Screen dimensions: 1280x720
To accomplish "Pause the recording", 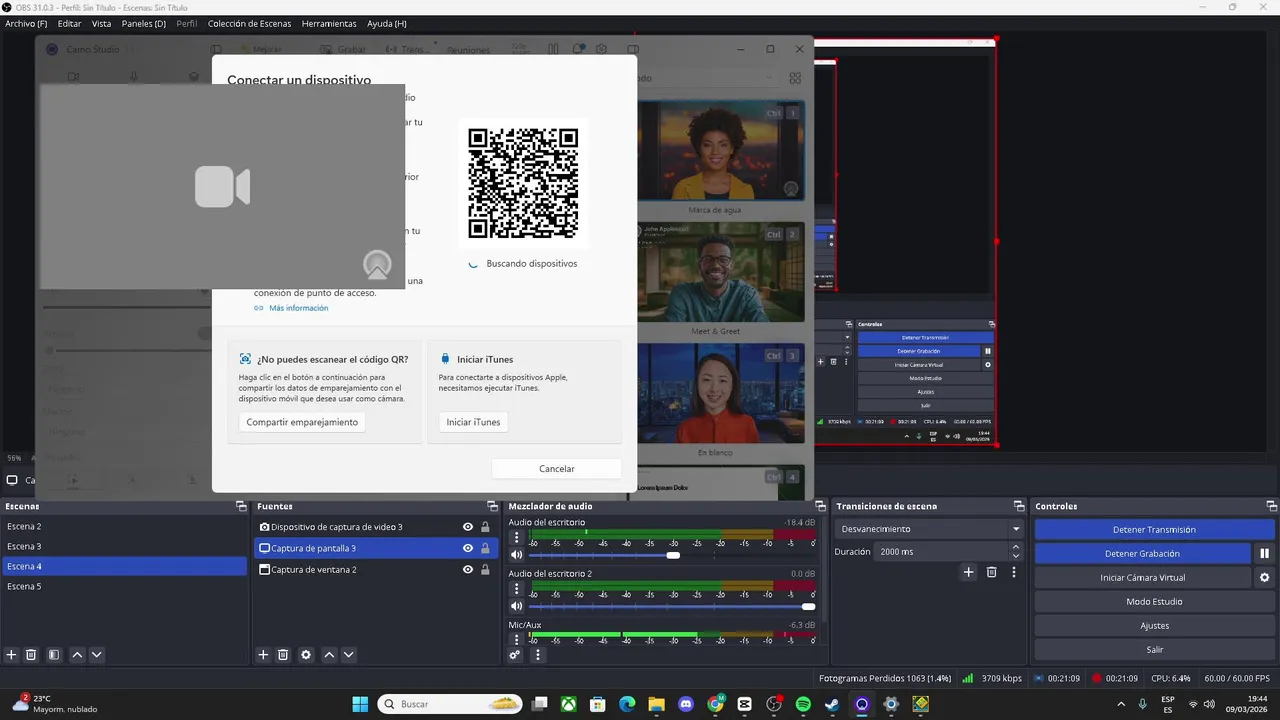I will tap(1264, 553).
